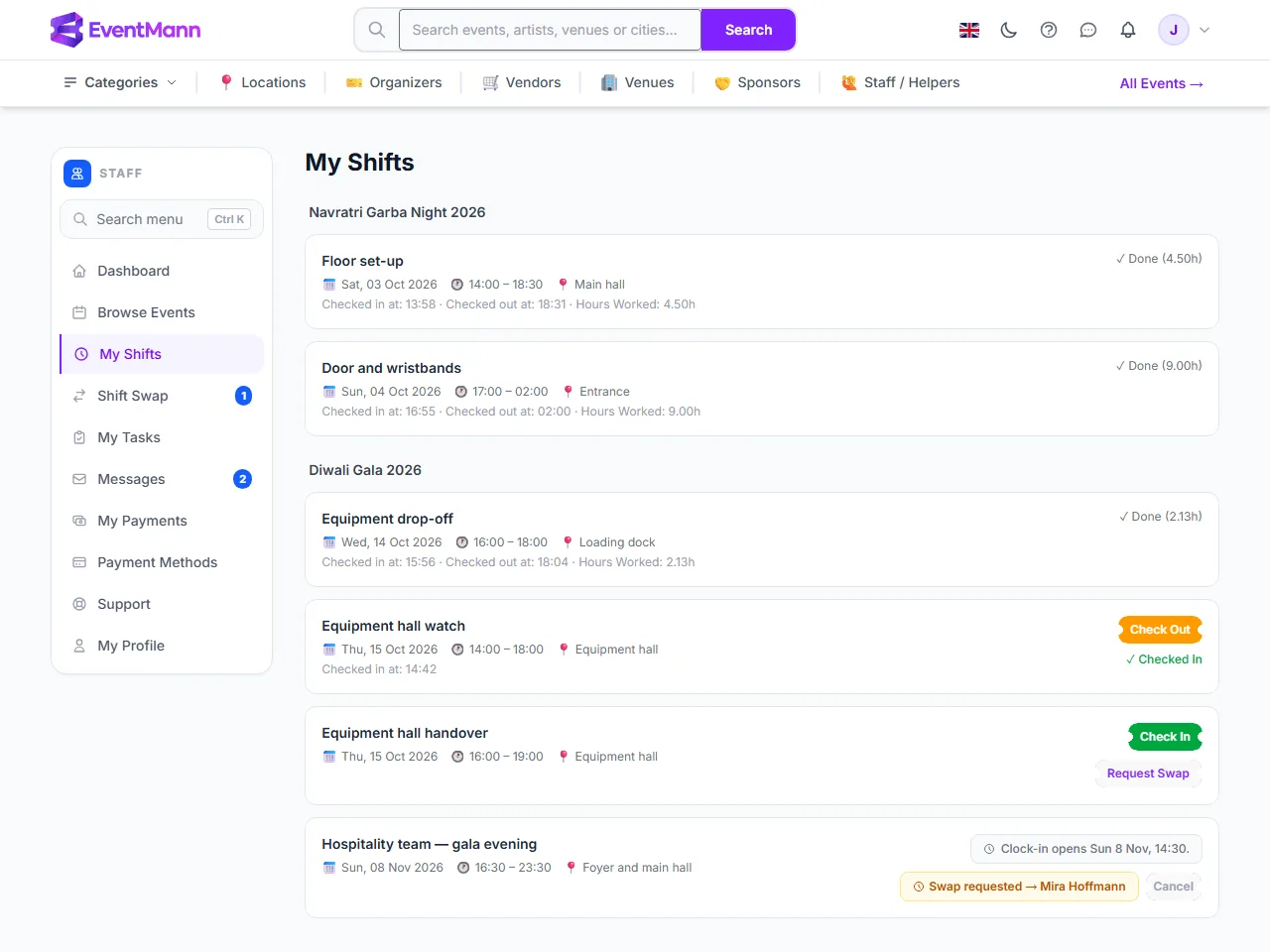Cancel the swap request to Mira Hoffmann
Screen dimensions: 1270x952
(1173, 887)
